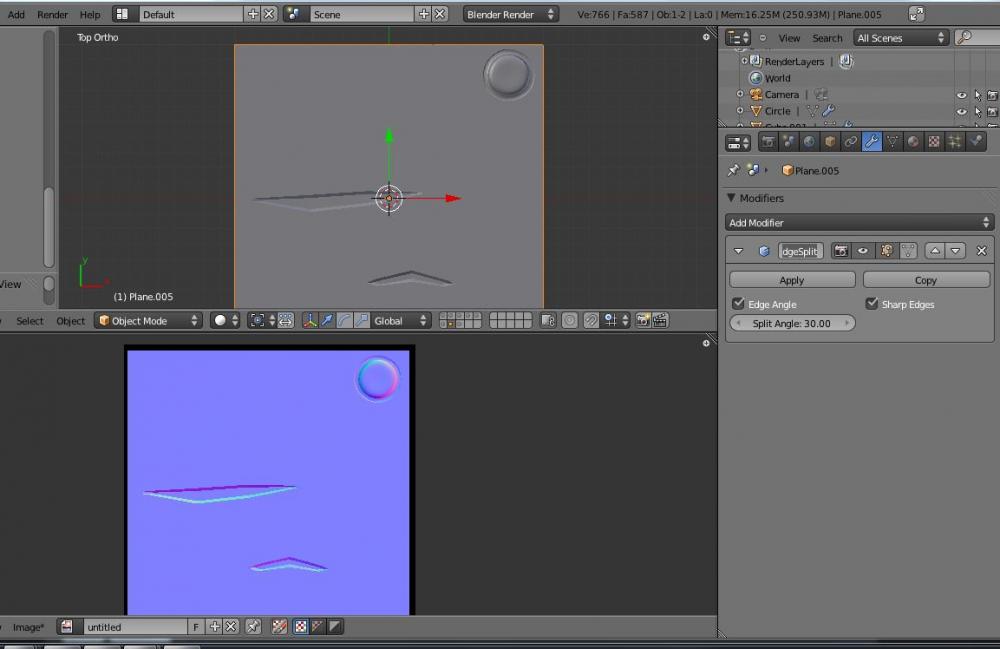Move the EdgeSplit modifier up the stack
Viewport: 1000px width, 649px height.
point(935,251)
